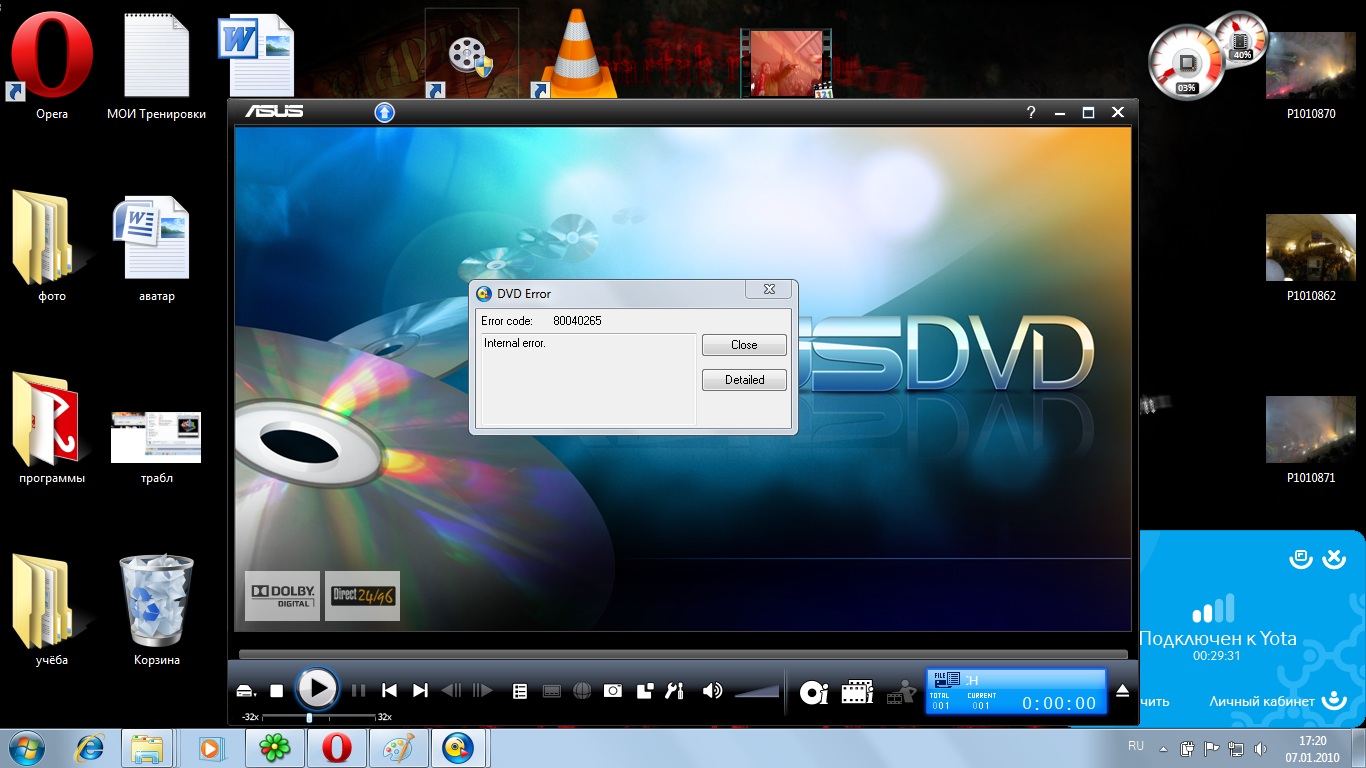
Task: Open settings with the wrench and screwdriver icon
Action: tap(675, 691)
